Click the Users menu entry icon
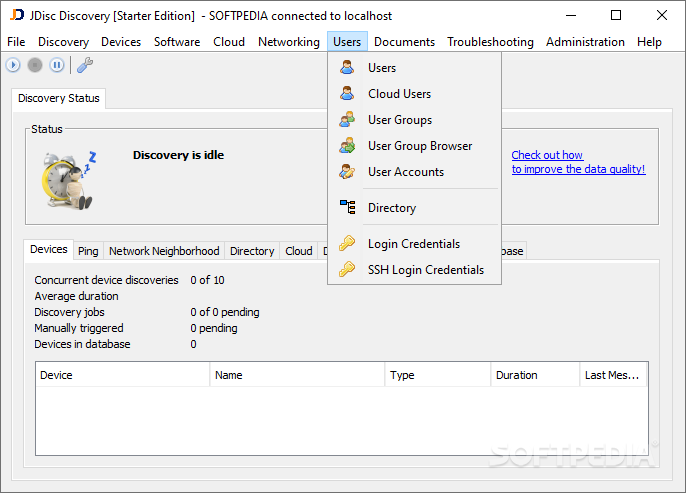This screenshot has height=493, width=686. 347,67
